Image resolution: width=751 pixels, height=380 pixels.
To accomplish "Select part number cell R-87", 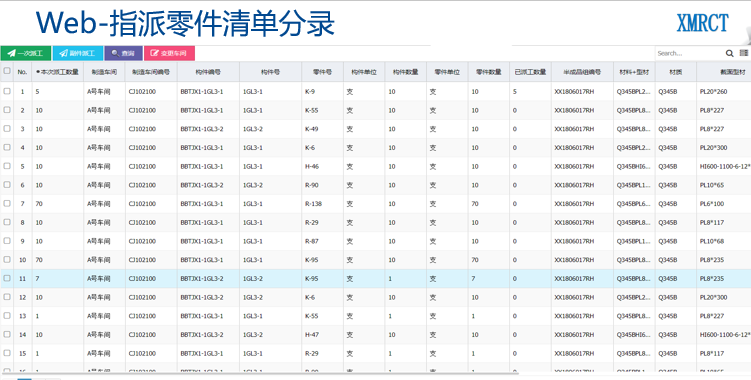I will [x=322, y=241].
